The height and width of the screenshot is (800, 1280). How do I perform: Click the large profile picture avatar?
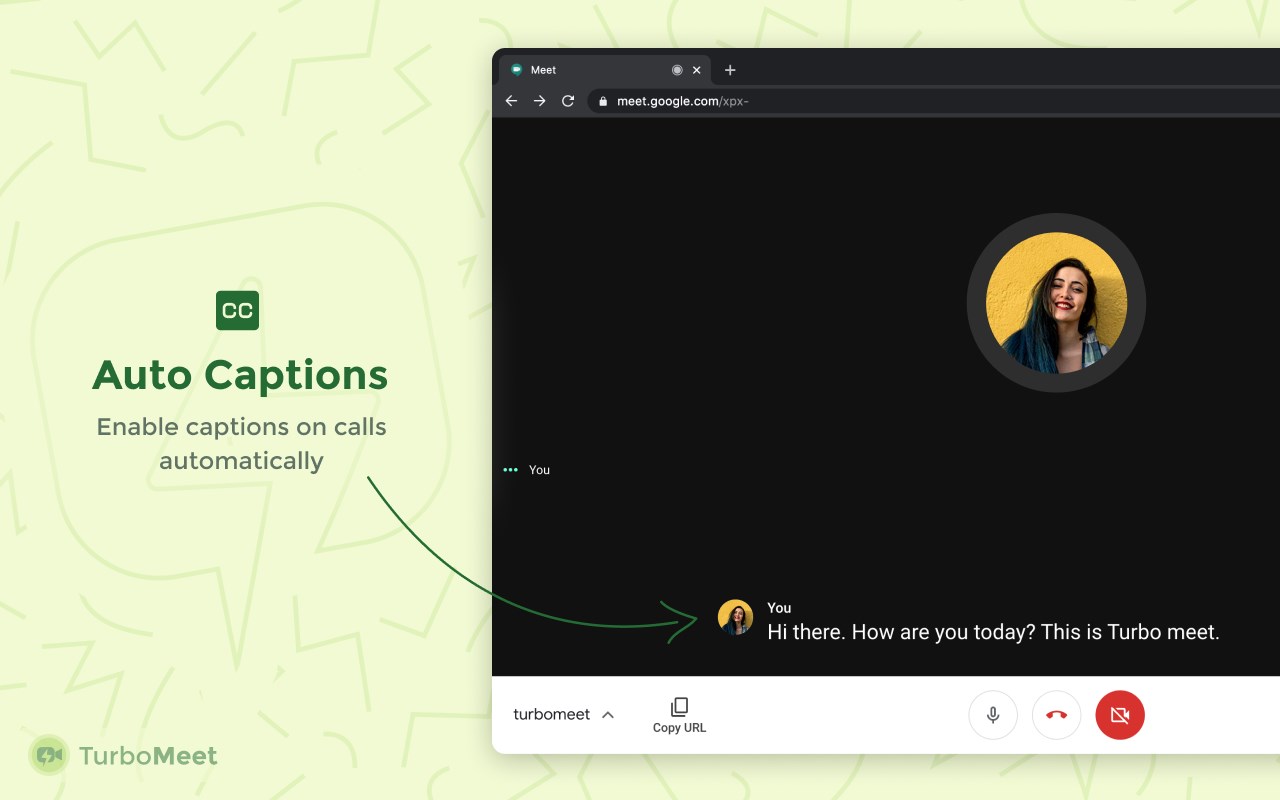click(1056, 303)
